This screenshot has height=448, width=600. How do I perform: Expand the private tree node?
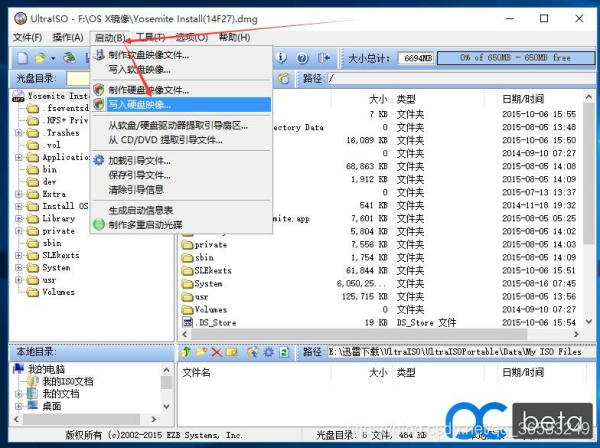click(x=18, y=231)
